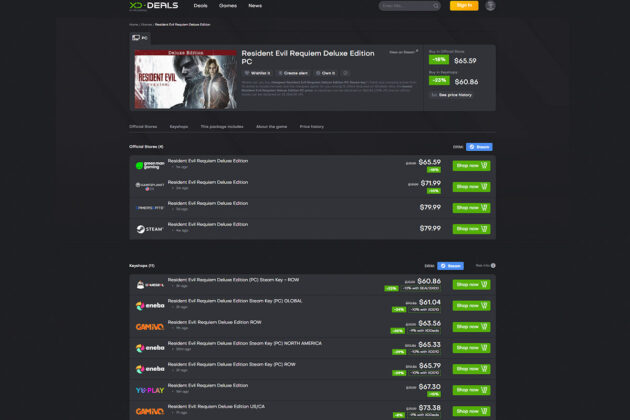Jump to This package includes tab
The image size is (630, 420).
click(222, 127)
